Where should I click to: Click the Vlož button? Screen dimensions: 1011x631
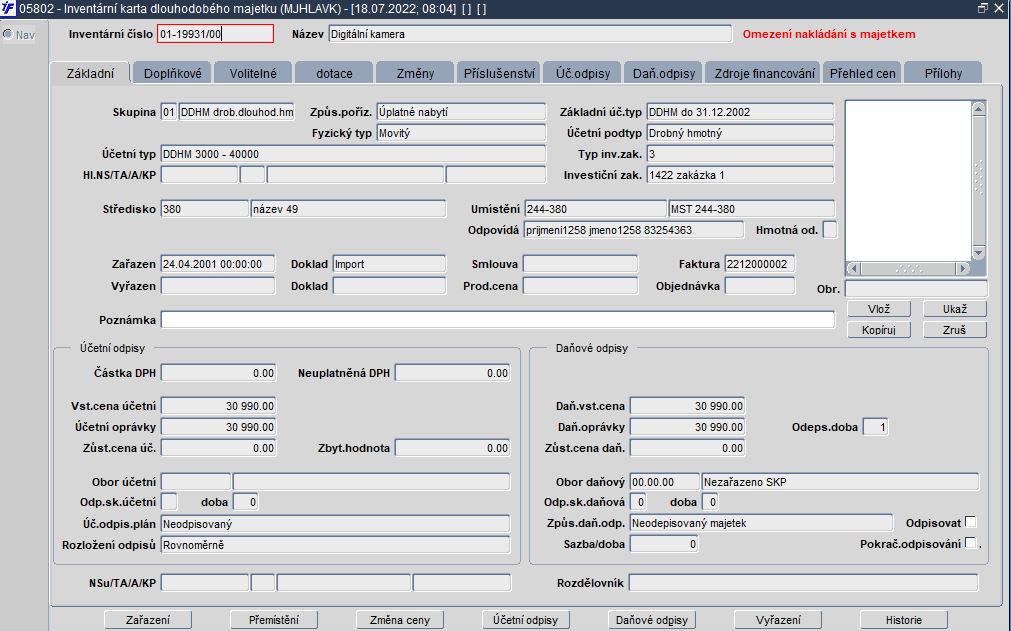point(879,309)
